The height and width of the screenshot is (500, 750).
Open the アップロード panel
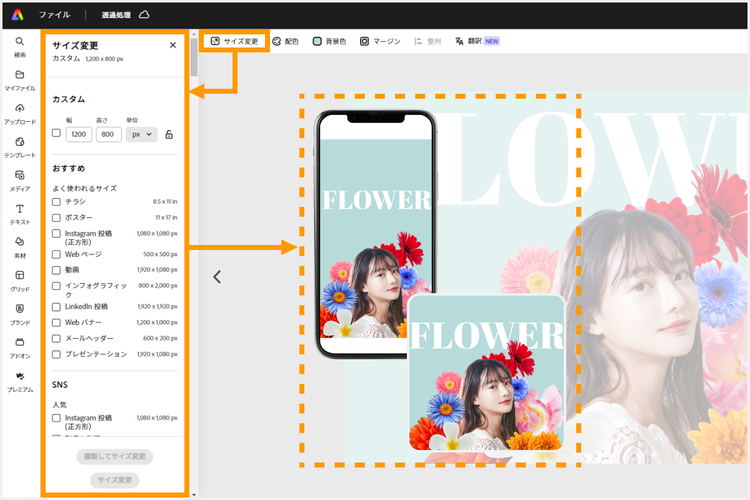(20, 114)
